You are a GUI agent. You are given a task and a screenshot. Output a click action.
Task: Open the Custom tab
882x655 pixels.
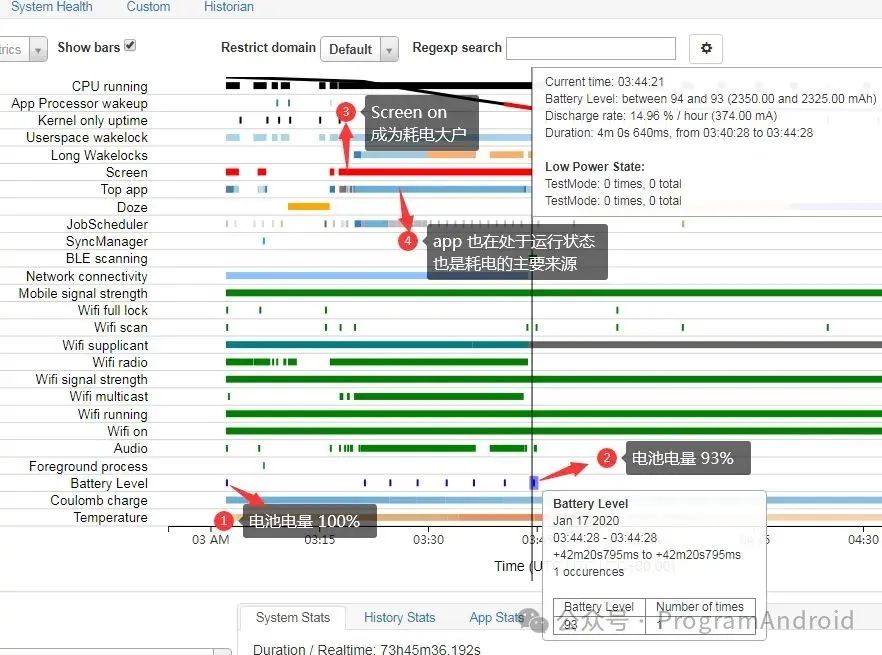pyautogui.click(x=148, y=7)
